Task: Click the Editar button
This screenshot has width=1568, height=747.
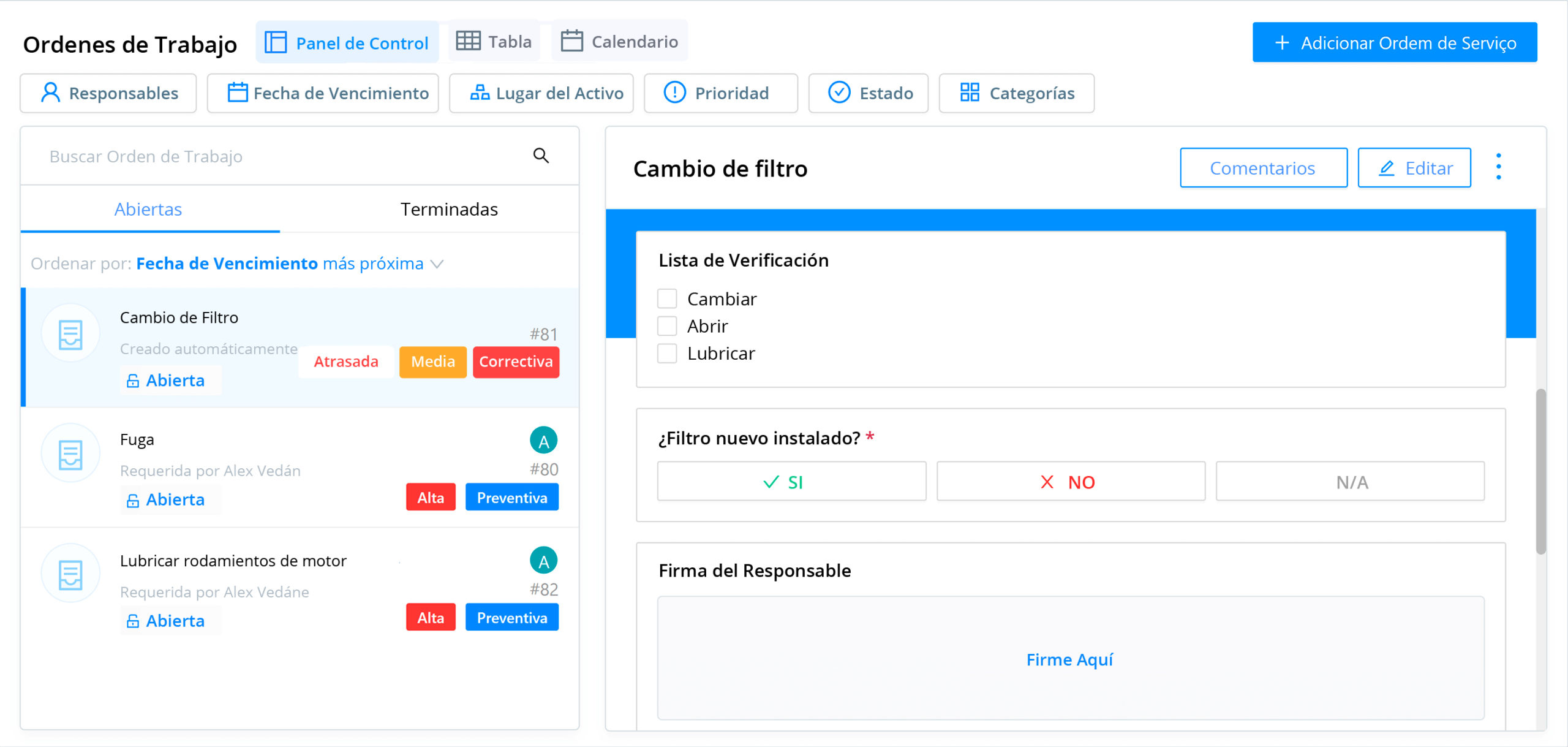Action: (x=1414, y=168)
